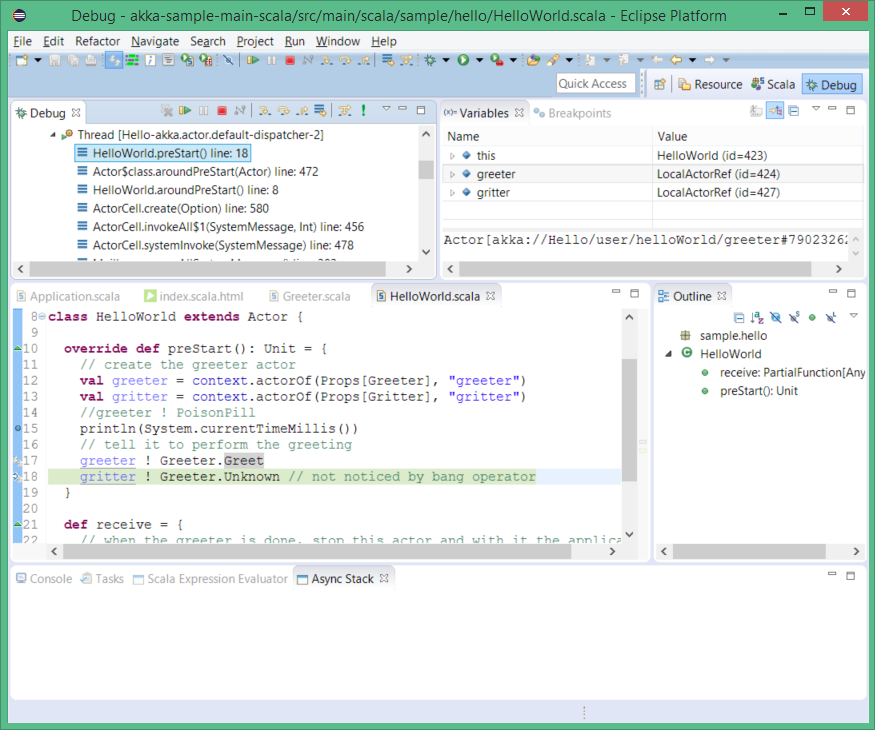This screenshot has width=875, height=730.
Task: Toggle Hide Static Members in Outline
Action: pos(793,317)
